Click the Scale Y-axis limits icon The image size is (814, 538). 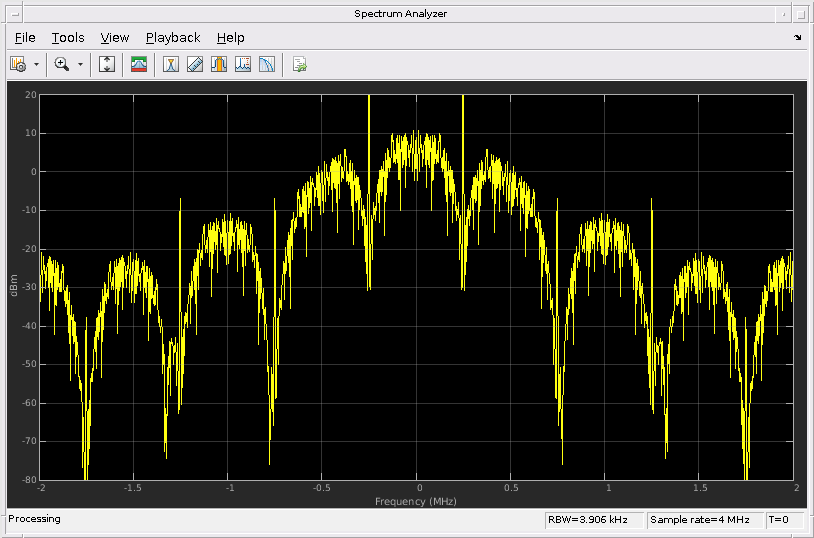click(107, 64)
